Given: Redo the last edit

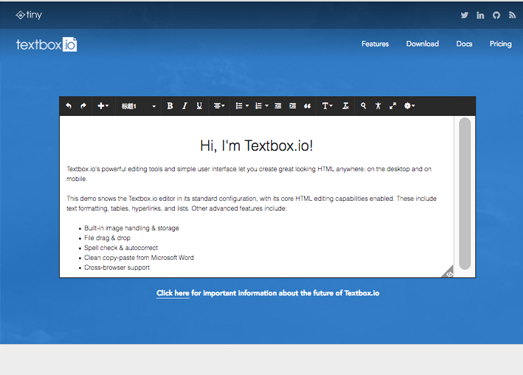Looking at the screenshot, I should click(83, 106).
